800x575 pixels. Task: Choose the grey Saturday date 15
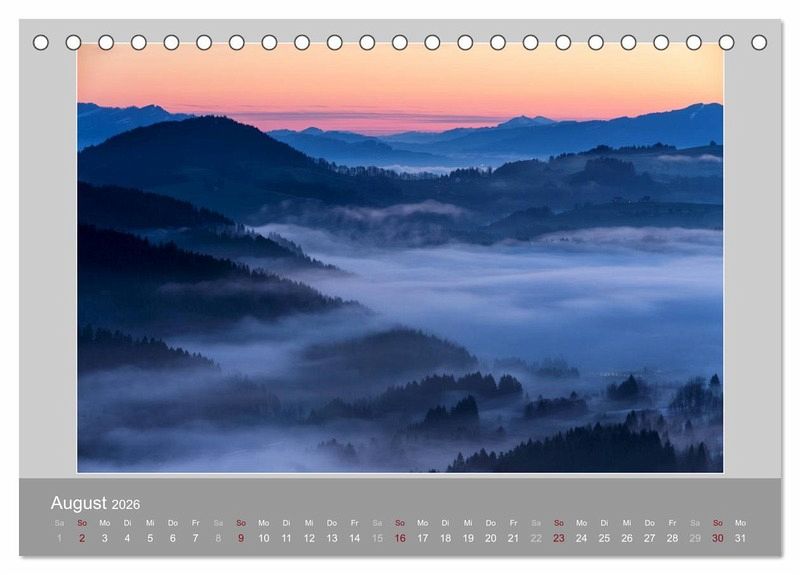click(377, 538)
